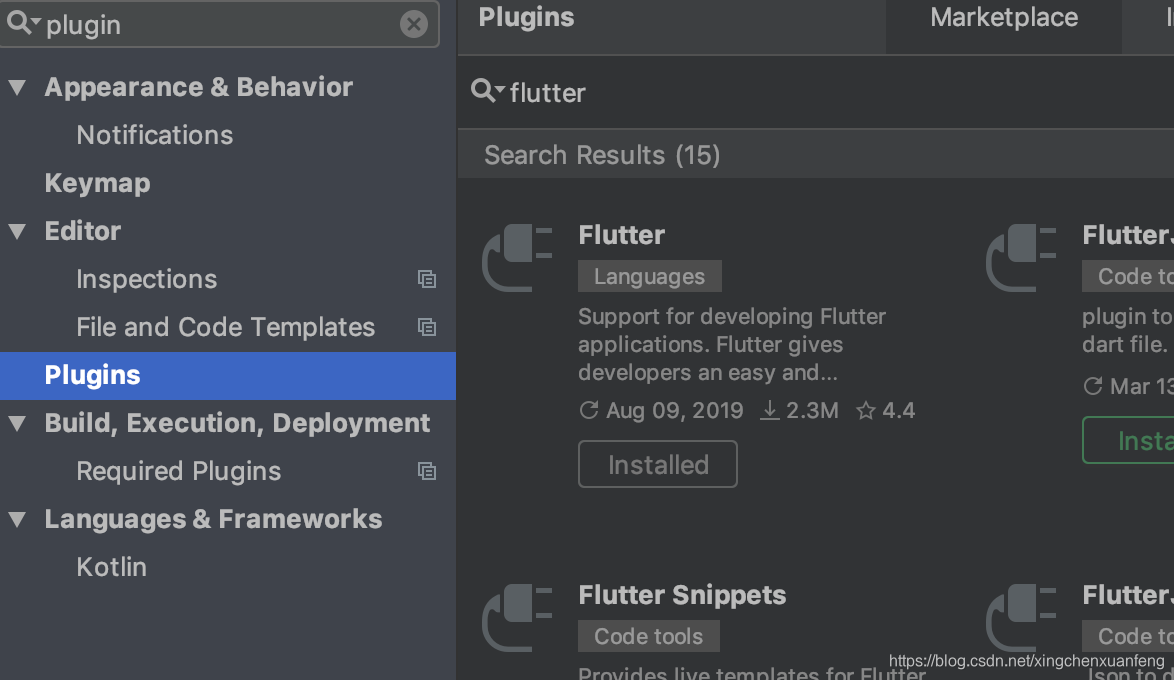Collapse the Editor tree section
The width and height of the screenshot is (1174, 680).
17,232
